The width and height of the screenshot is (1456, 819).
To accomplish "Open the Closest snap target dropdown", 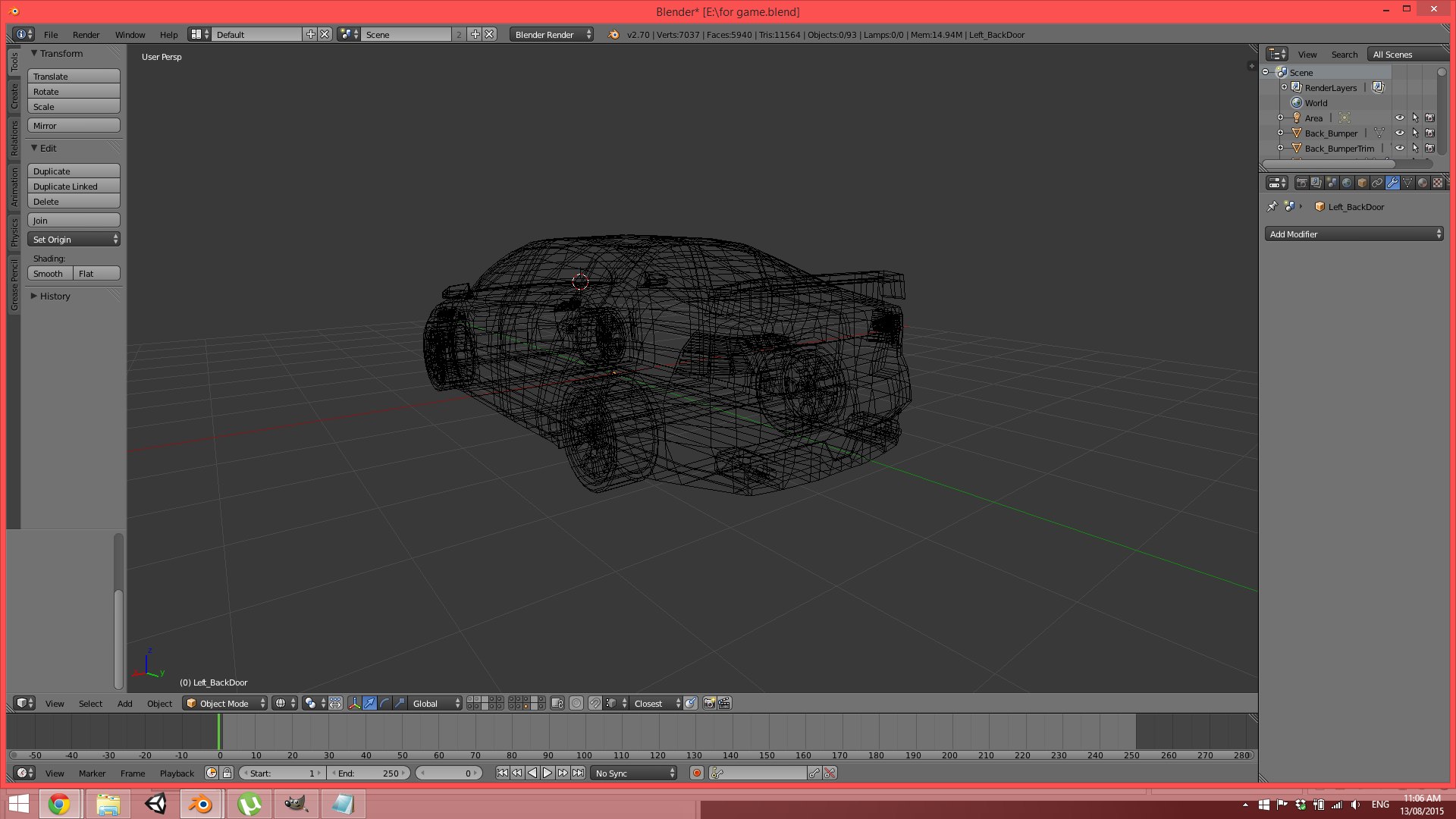I will 657,704.
